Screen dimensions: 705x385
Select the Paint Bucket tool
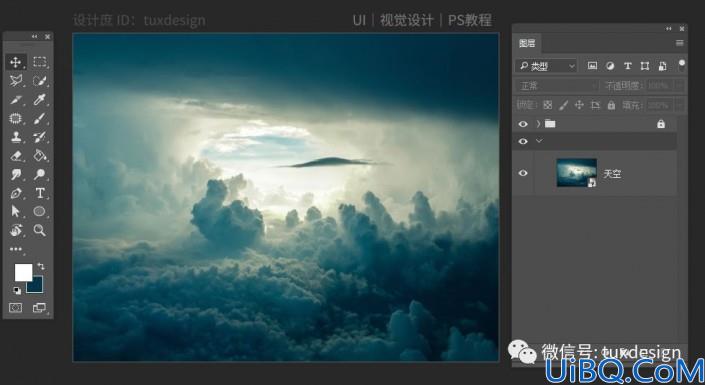click(x=40, y=156)
